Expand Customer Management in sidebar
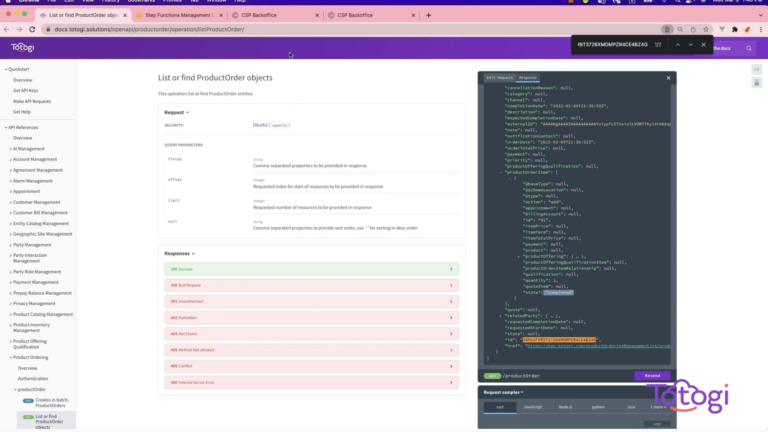Viewport: 768px width, 432px height. click(36, 202)
